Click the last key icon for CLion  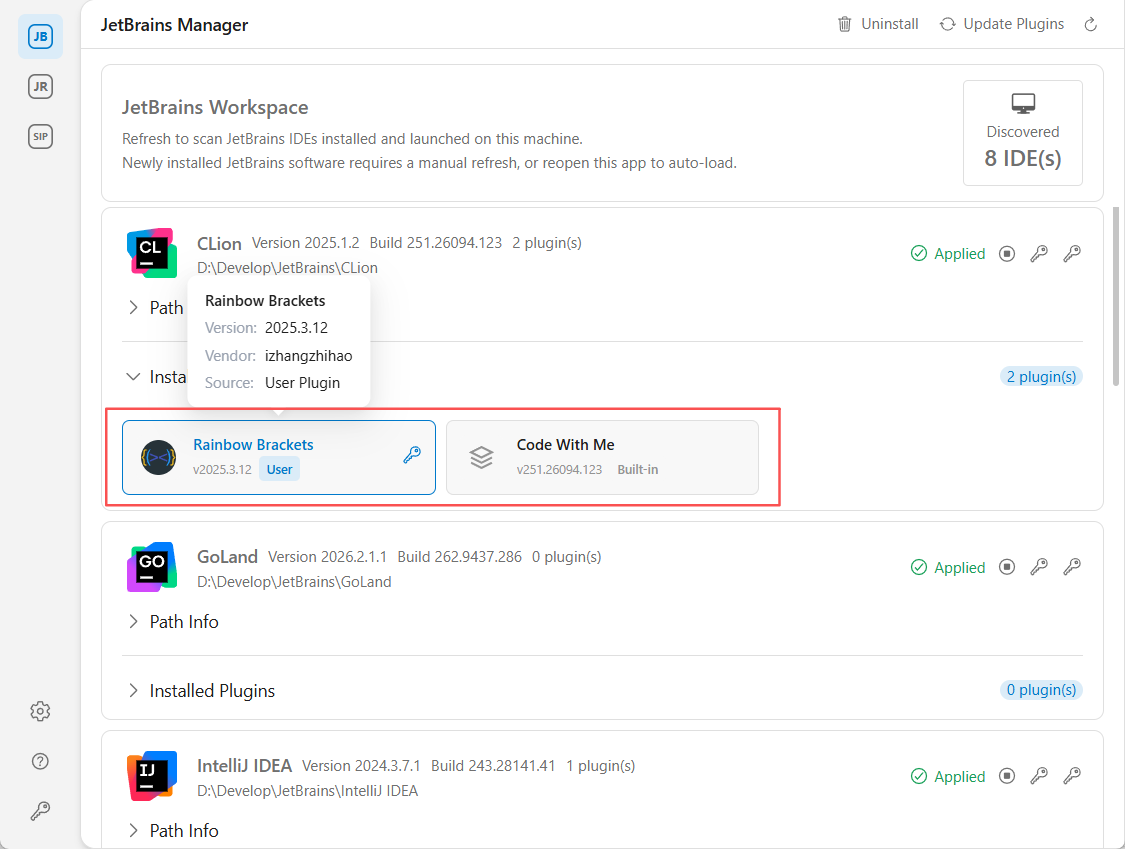[x=1072, y=254]
